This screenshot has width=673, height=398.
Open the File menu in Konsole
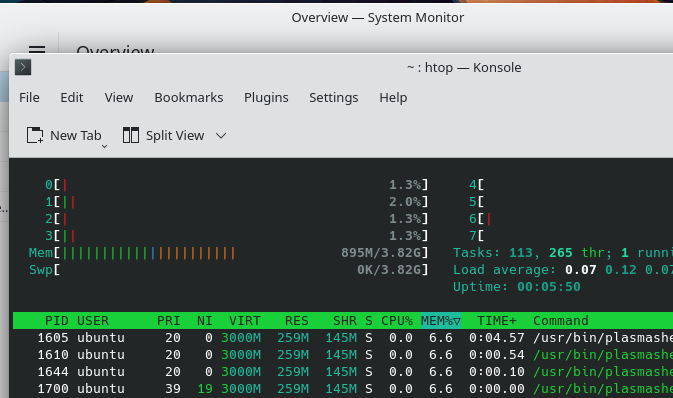(x=29, y=97)
